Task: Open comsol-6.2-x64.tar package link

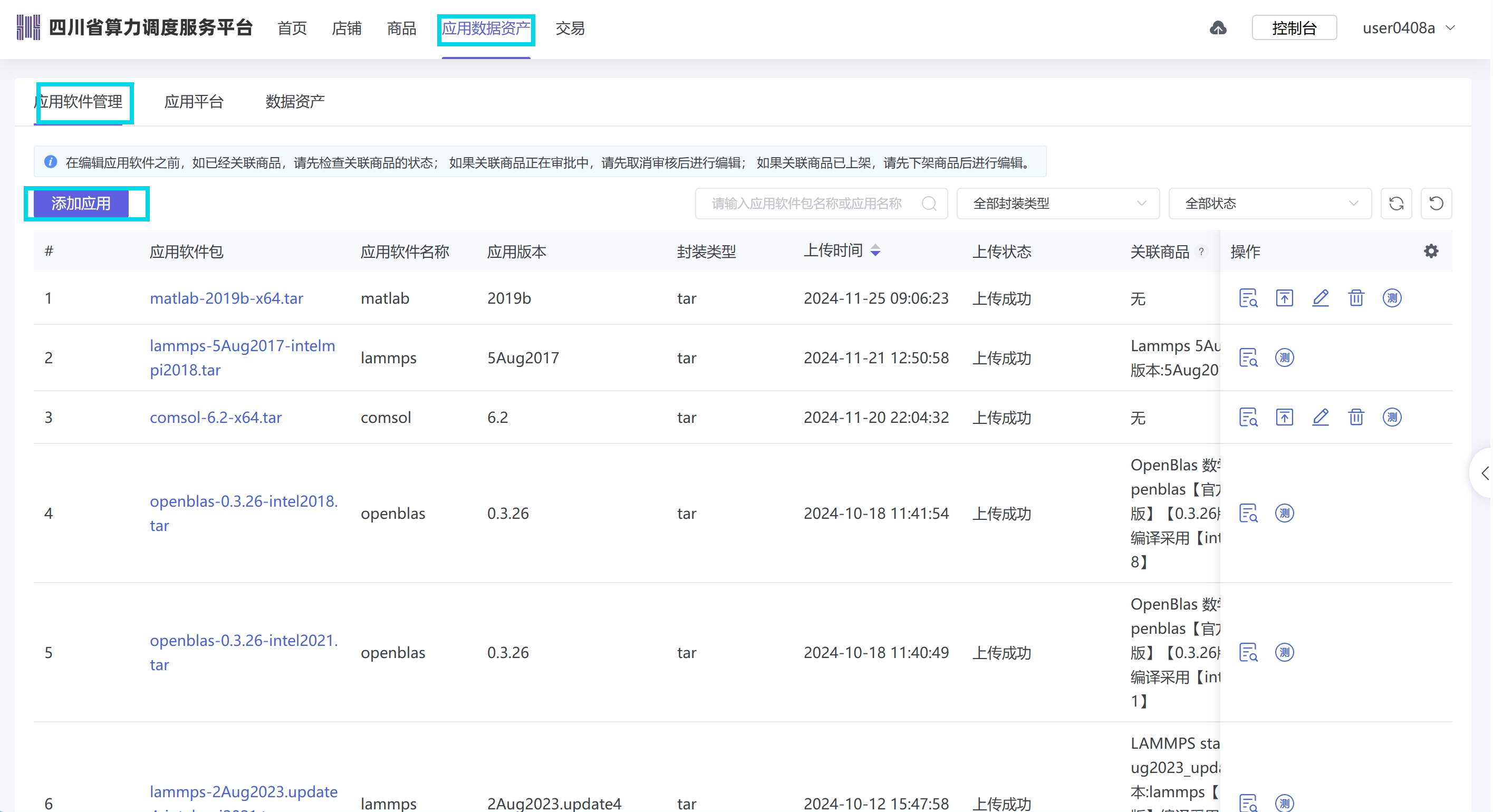Action: coord(216,417)
